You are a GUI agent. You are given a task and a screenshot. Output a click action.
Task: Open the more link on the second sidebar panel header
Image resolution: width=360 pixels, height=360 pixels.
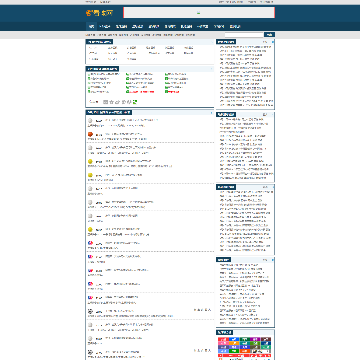click(265, 114)
